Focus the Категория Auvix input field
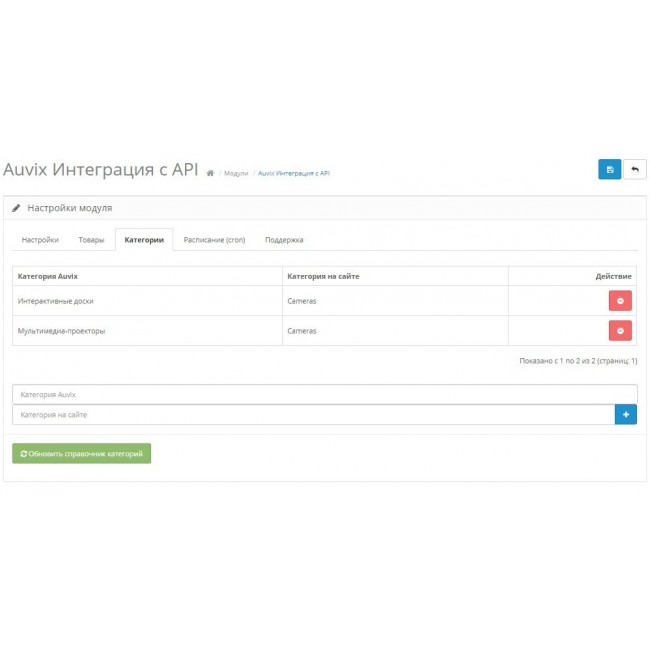 (324, 395)
